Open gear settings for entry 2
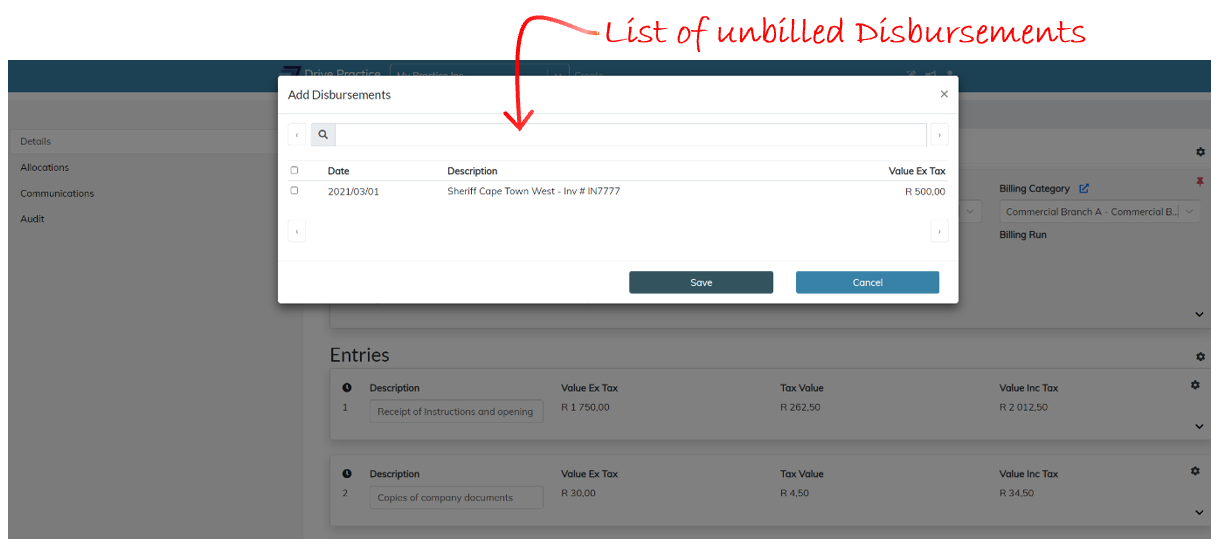1218x554 pixels. 1195,471
